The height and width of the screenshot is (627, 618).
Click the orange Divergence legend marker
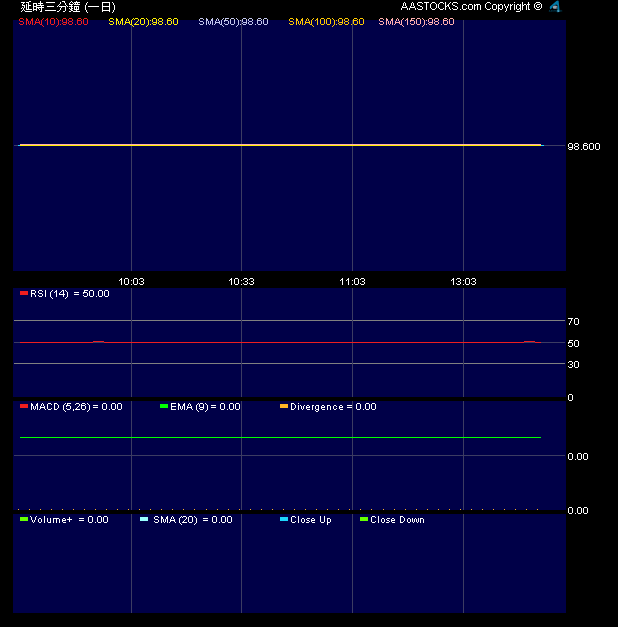[284, 407]
